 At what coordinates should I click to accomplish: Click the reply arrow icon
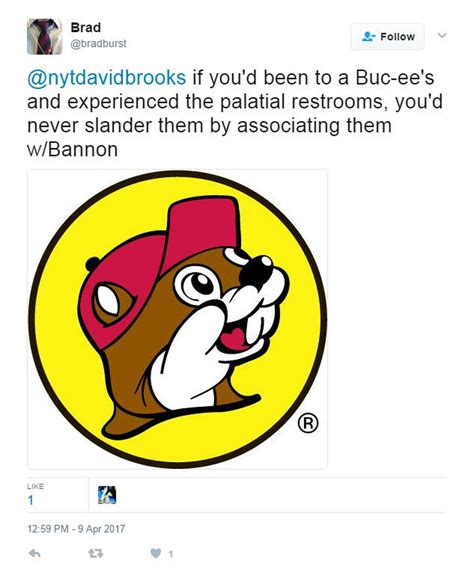[x=34, y=554]
